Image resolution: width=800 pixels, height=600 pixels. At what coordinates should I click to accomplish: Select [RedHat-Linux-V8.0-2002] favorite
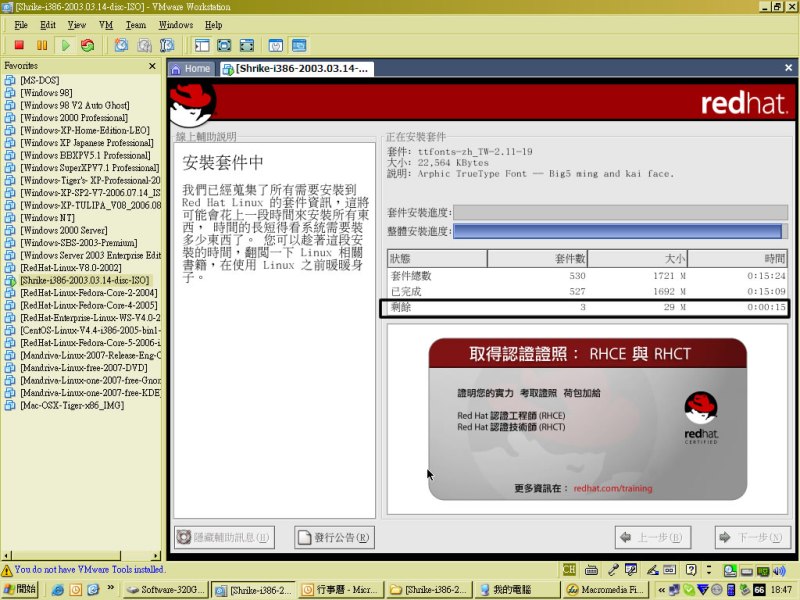click(x=71, y=268)
